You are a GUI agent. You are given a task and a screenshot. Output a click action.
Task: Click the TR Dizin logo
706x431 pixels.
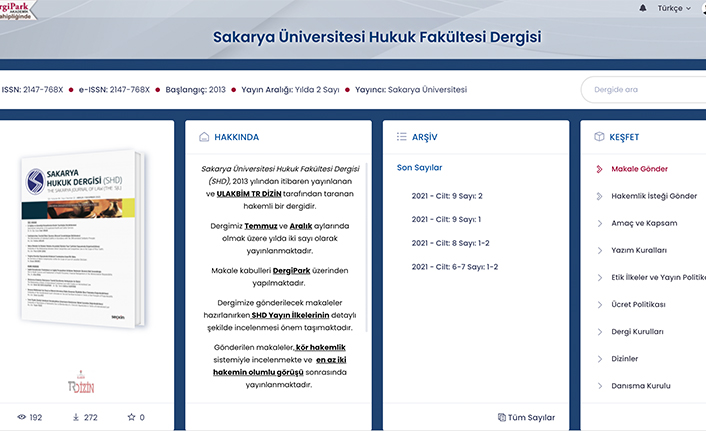81,382
